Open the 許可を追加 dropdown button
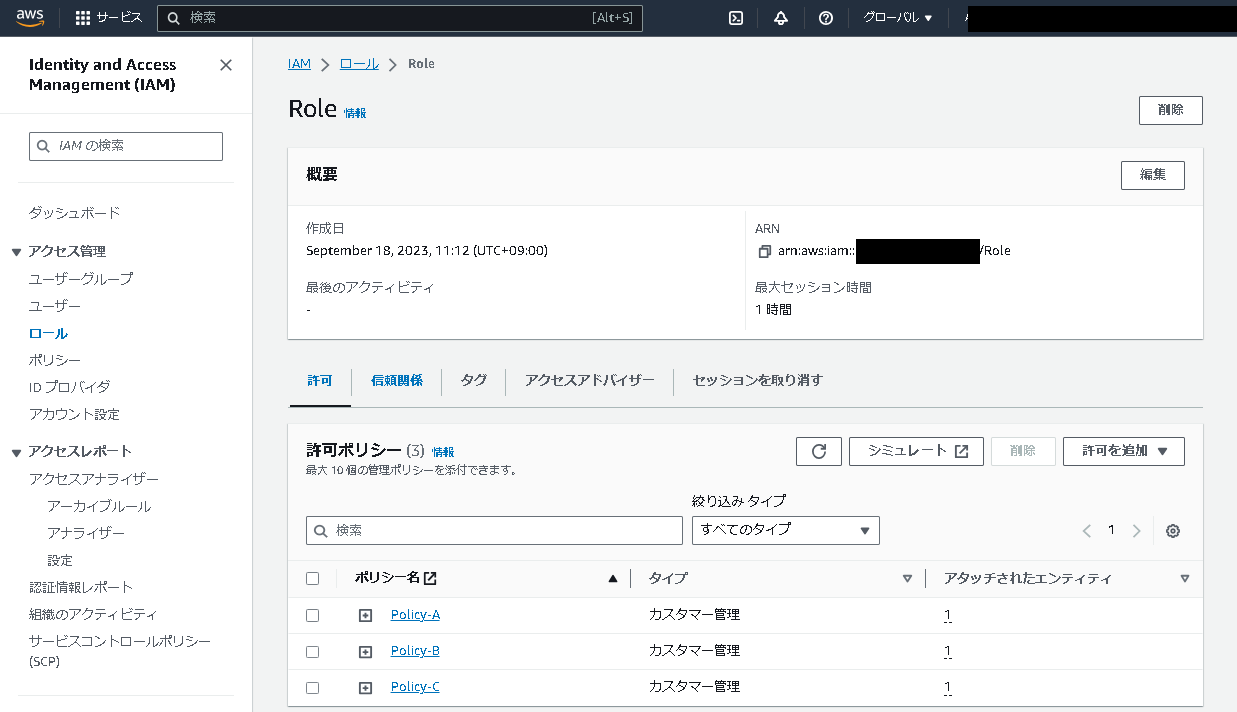 1124,451
